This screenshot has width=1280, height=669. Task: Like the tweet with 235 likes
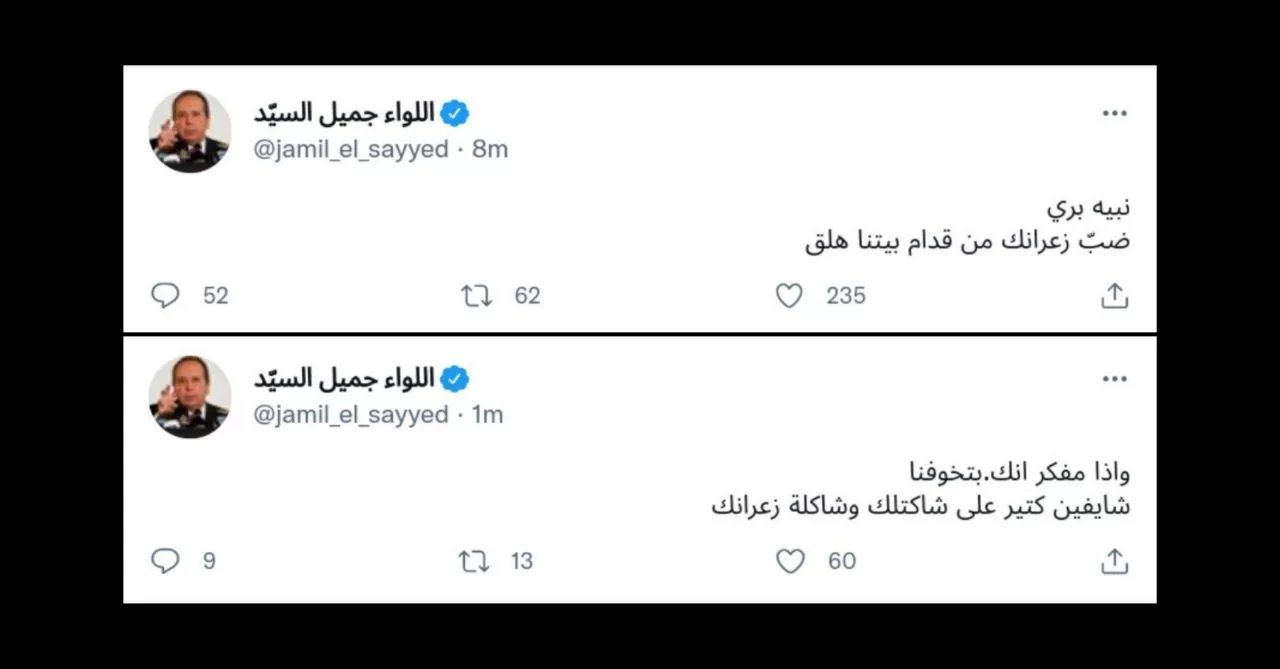790,296
